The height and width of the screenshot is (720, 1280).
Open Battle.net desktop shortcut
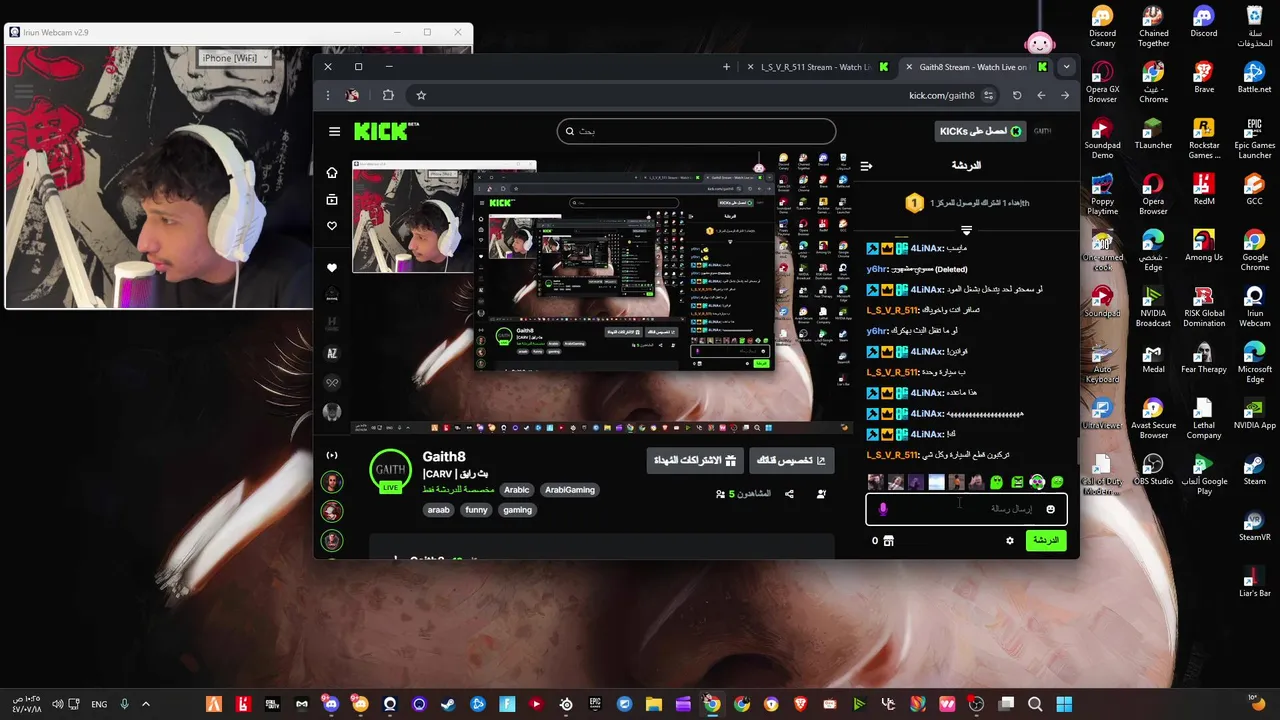tap(1254, 78)
